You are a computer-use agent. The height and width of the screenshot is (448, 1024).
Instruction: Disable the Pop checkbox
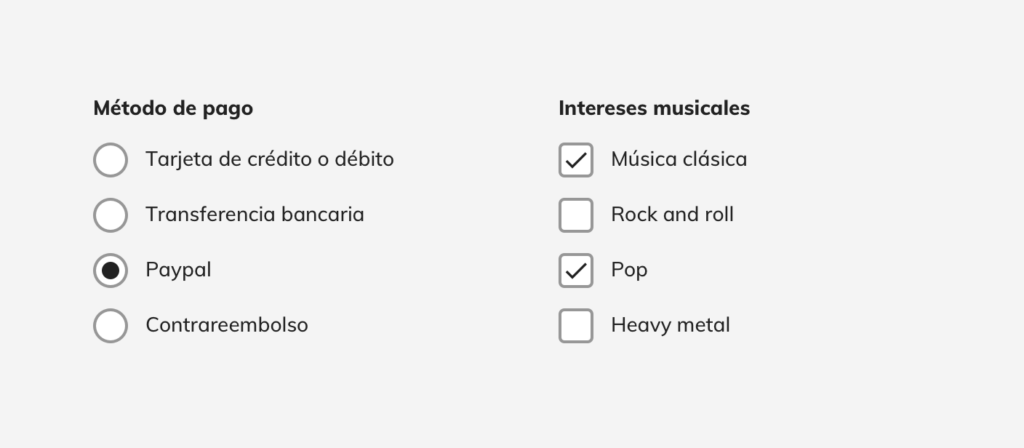(576, 270)
